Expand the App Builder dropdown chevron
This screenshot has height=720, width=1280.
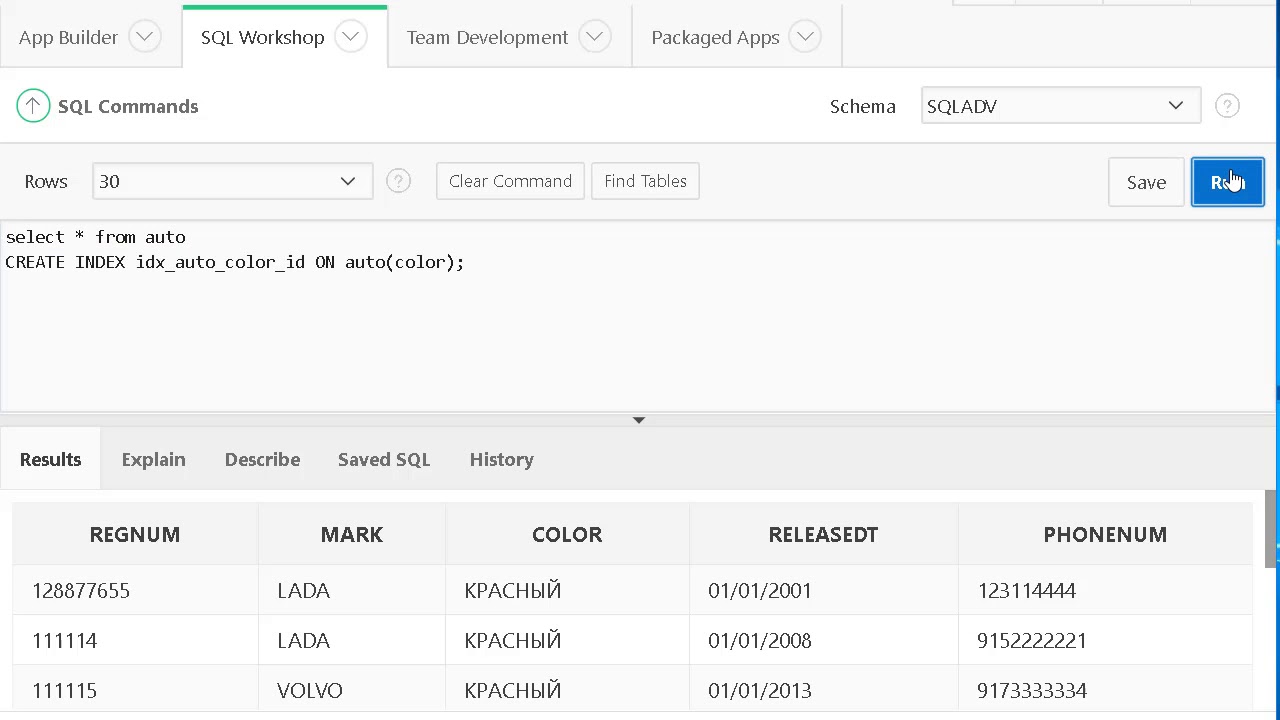[x=145, y=37]
